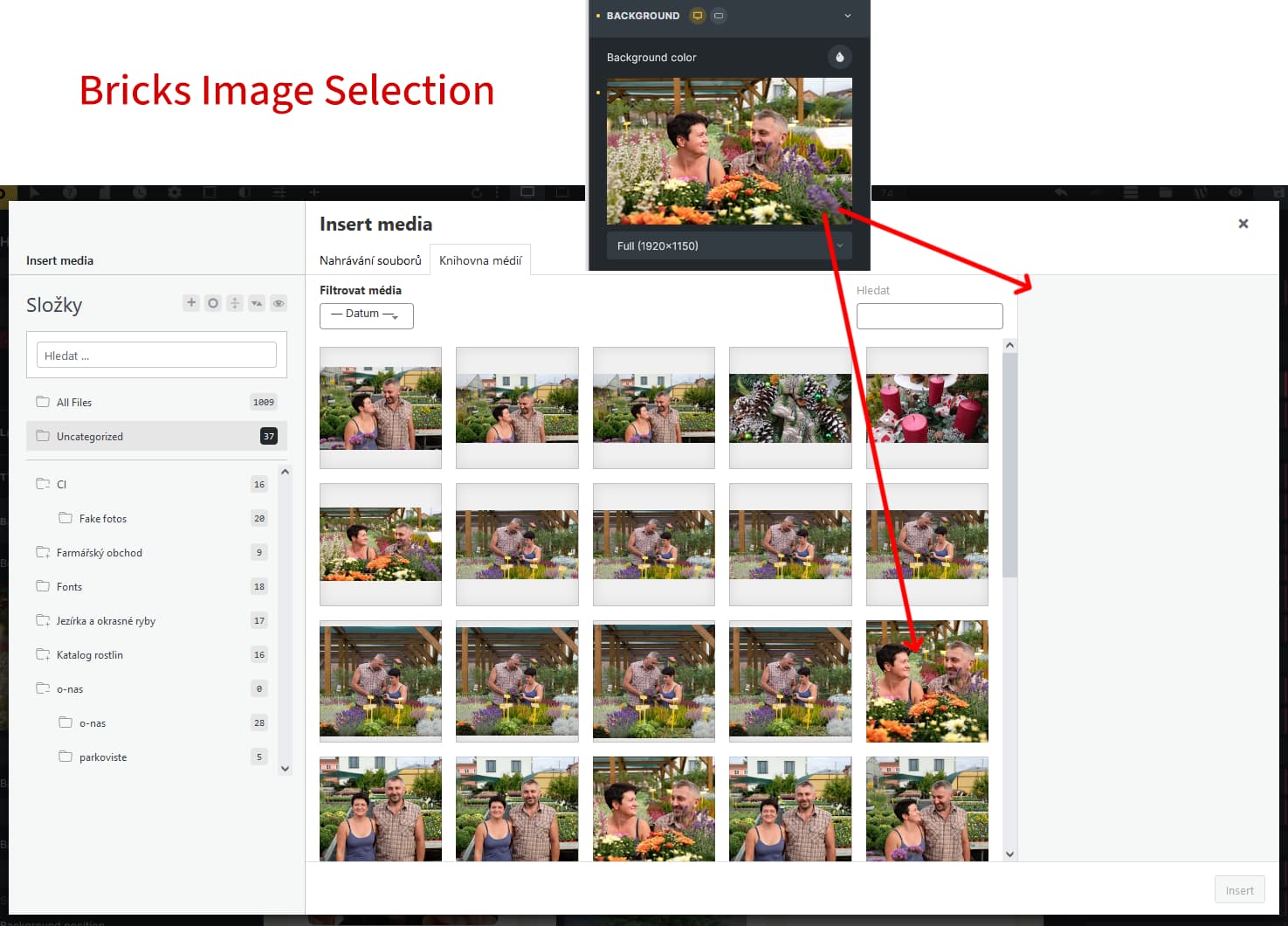The width and height of the screenshot is (1288, 926).
Task: Toggle the eye icon in Složky header
Action: 279,303
